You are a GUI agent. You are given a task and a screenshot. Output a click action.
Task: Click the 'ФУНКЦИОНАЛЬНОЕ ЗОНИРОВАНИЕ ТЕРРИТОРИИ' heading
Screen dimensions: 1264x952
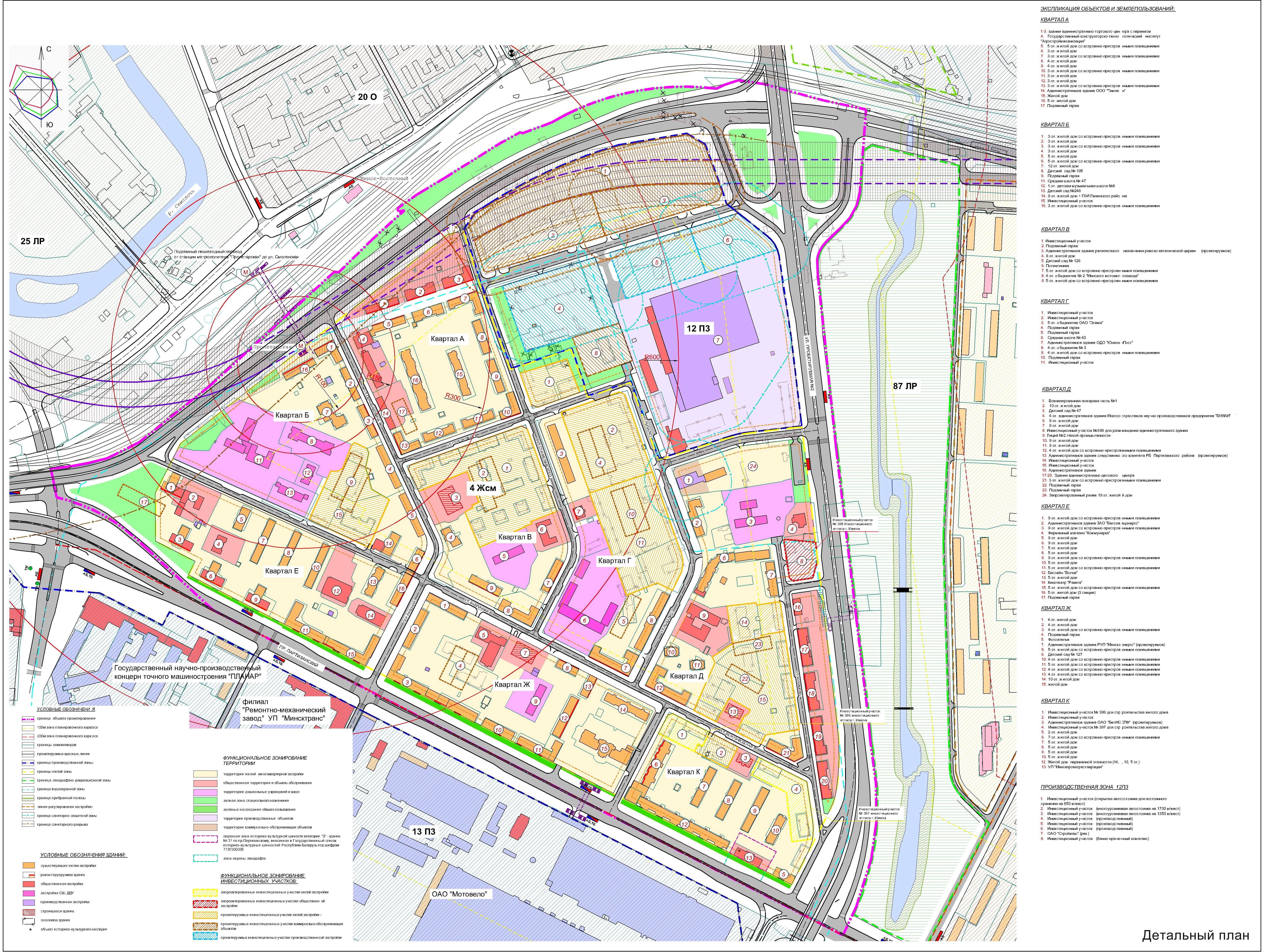(x=265, y=760)
